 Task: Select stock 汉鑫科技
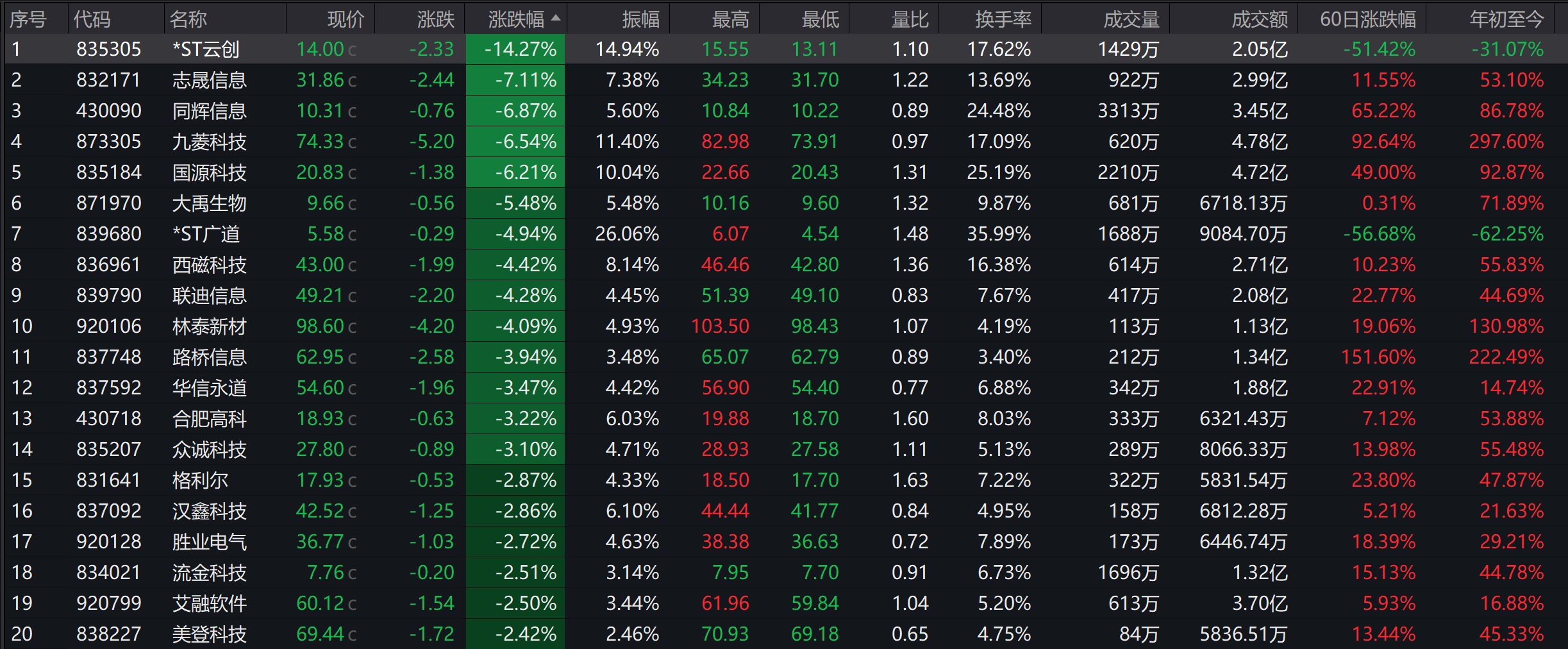click(210, 511)
